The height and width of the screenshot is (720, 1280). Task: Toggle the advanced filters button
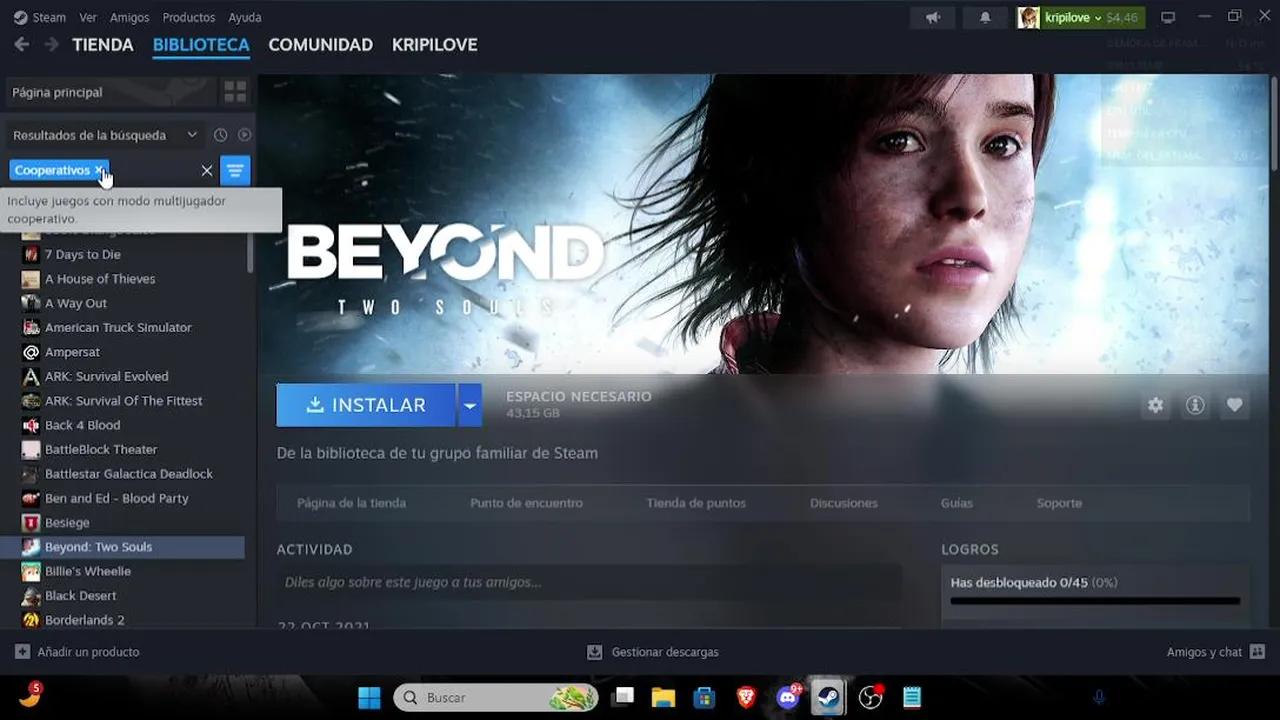point(235,171)
